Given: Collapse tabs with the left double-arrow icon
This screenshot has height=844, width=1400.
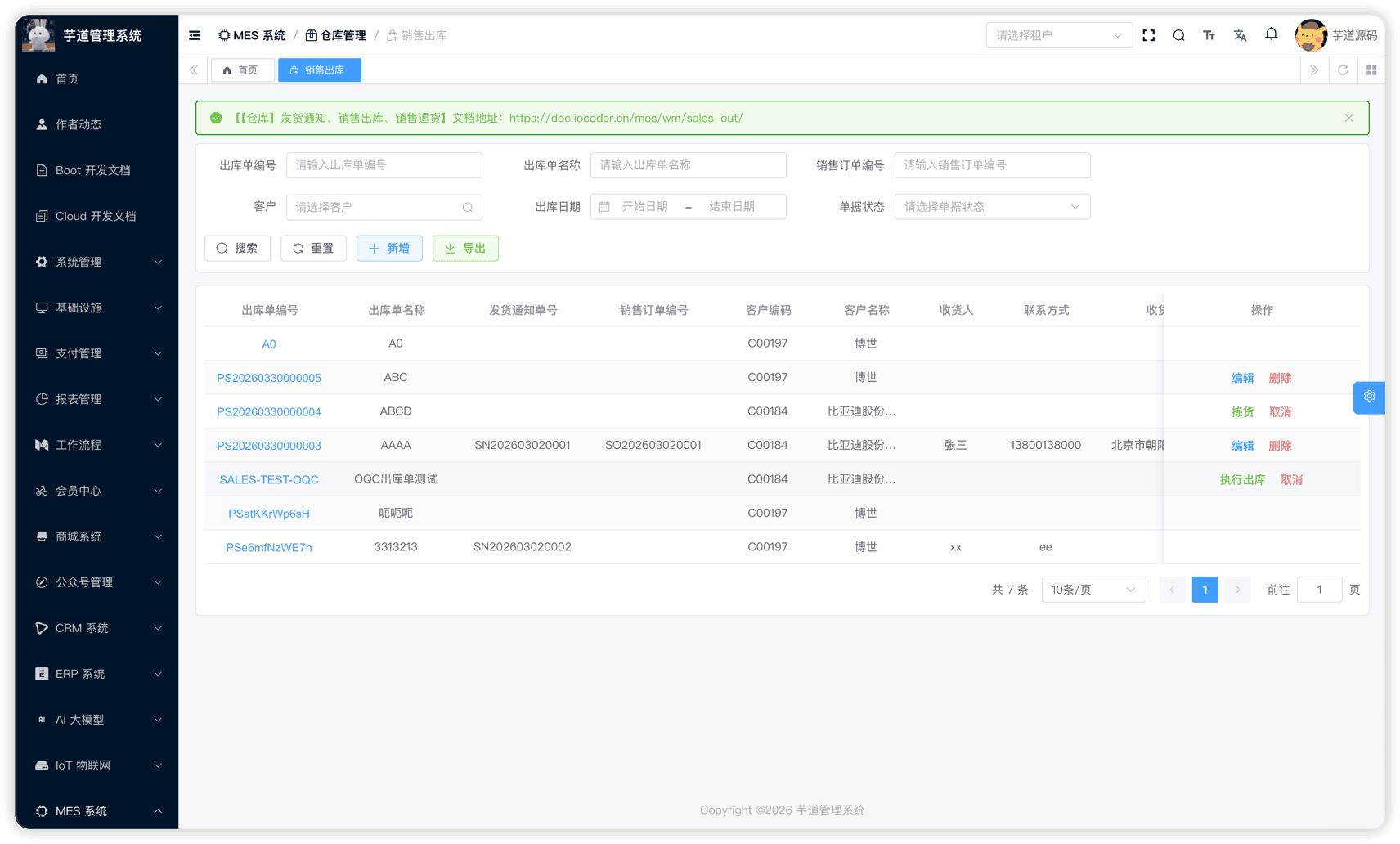Looking at the screenshot, I should 193,70.
